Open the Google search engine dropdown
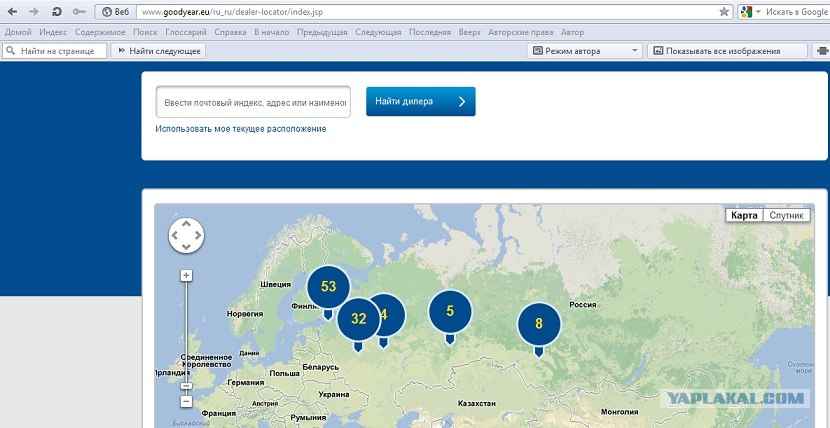The width and height of the screenshot is (830, 428). click(x=759, y=12)
